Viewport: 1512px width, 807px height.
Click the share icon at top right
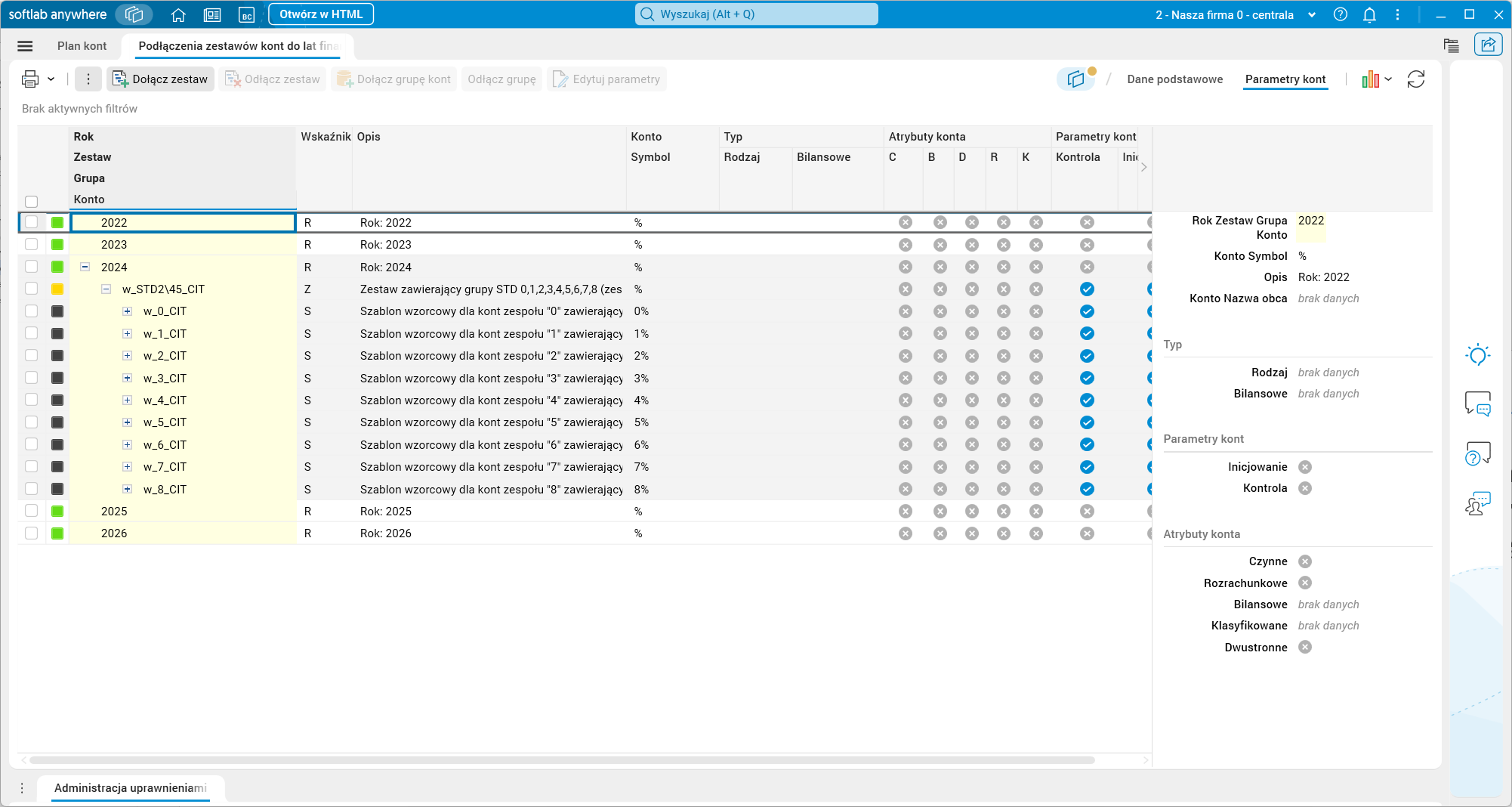(1488, 45)
